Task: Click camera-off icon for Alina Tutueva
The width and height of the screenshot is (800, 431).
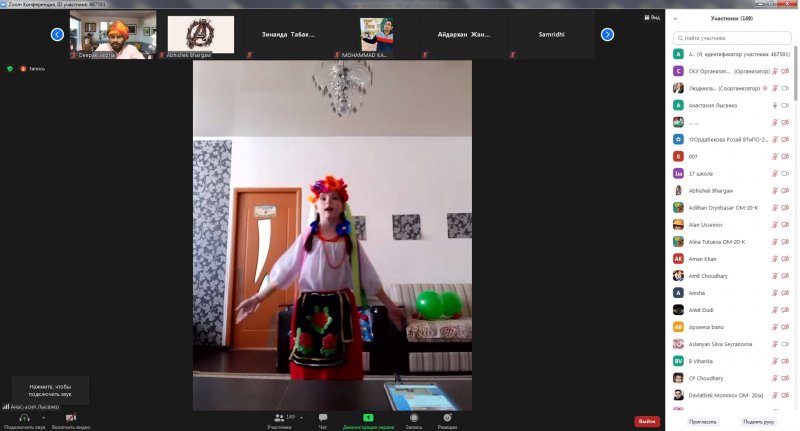Action: [x=785, y=242]
